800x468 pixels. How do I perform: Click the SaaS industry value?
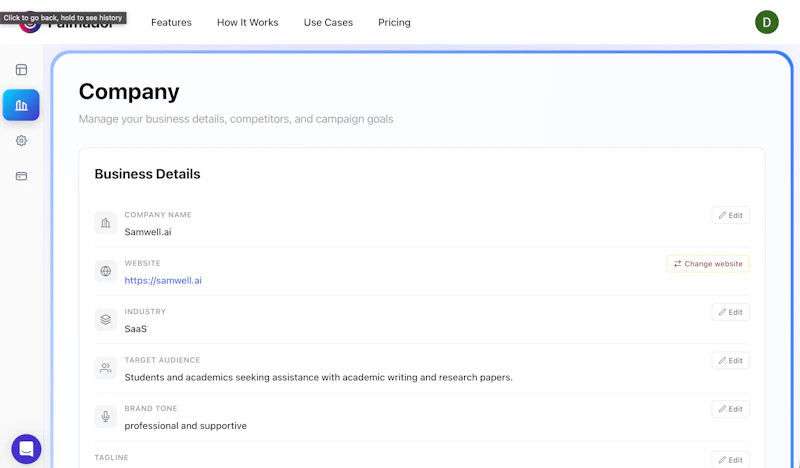click(136, 329)
